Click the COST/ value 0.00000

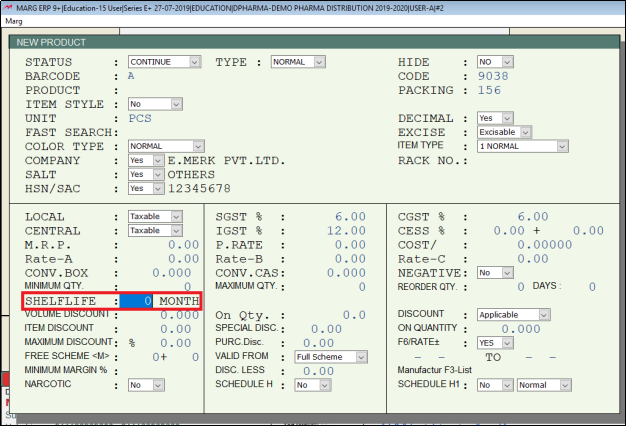545,245
